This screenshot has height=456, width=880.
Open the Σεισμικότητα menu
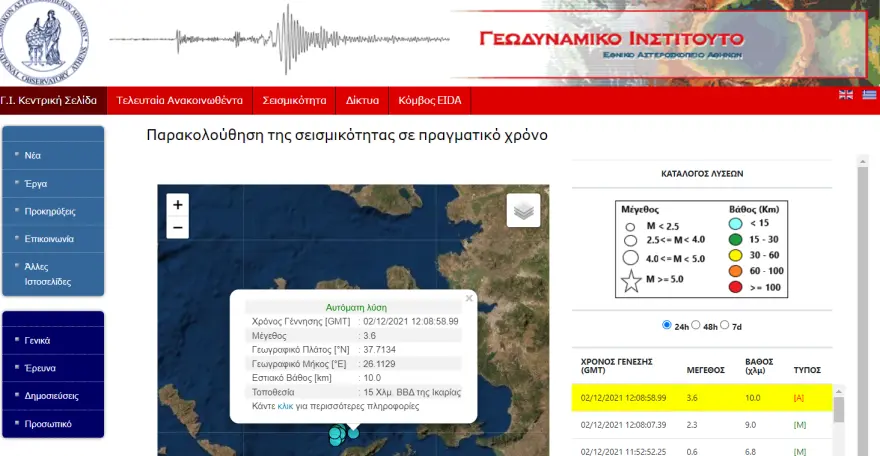click(x=294, y=101)
